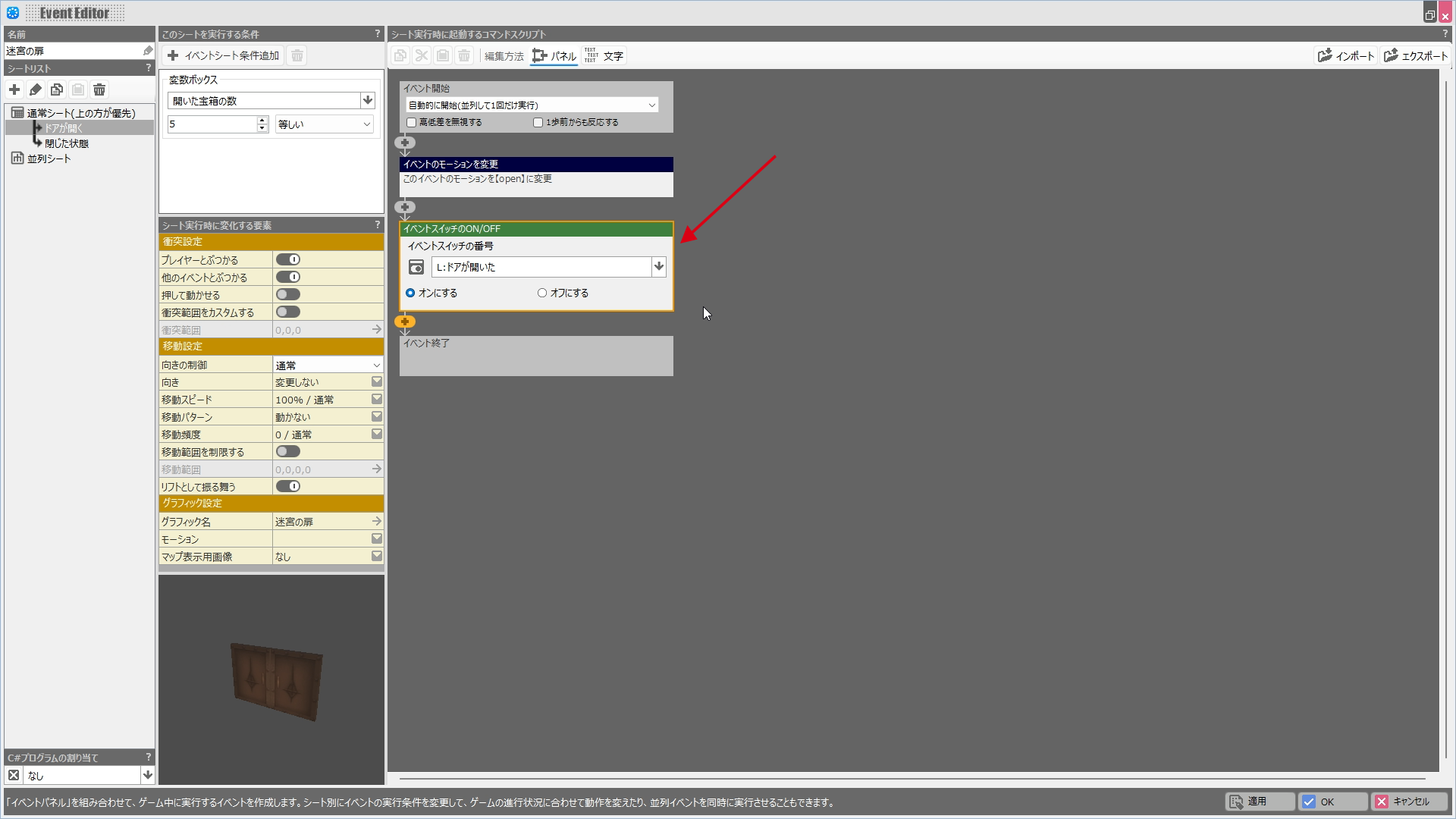Click エクスポート button

[1416, 55]
